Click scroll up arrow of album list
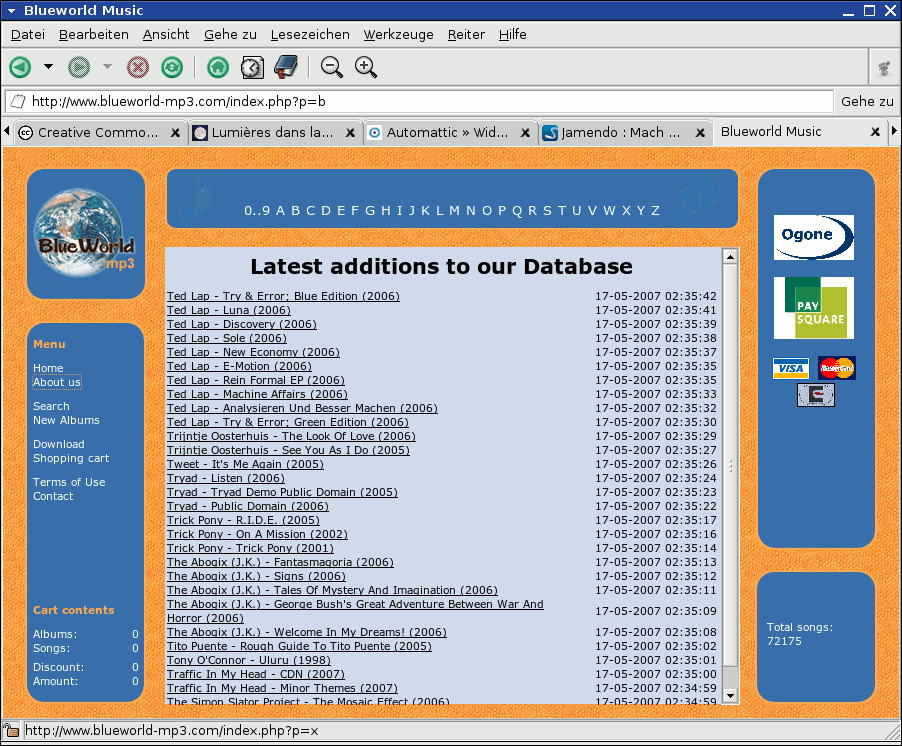Viewport: 902px width, 746px height. (730, 257)
